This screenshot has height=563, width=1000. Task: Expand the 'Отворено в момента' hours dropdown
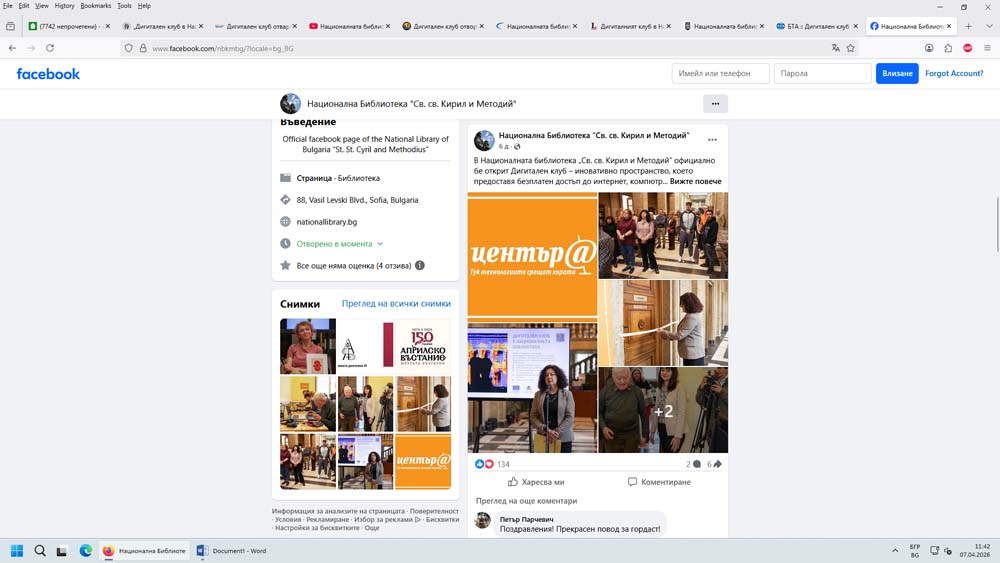(x=380, y=244)
